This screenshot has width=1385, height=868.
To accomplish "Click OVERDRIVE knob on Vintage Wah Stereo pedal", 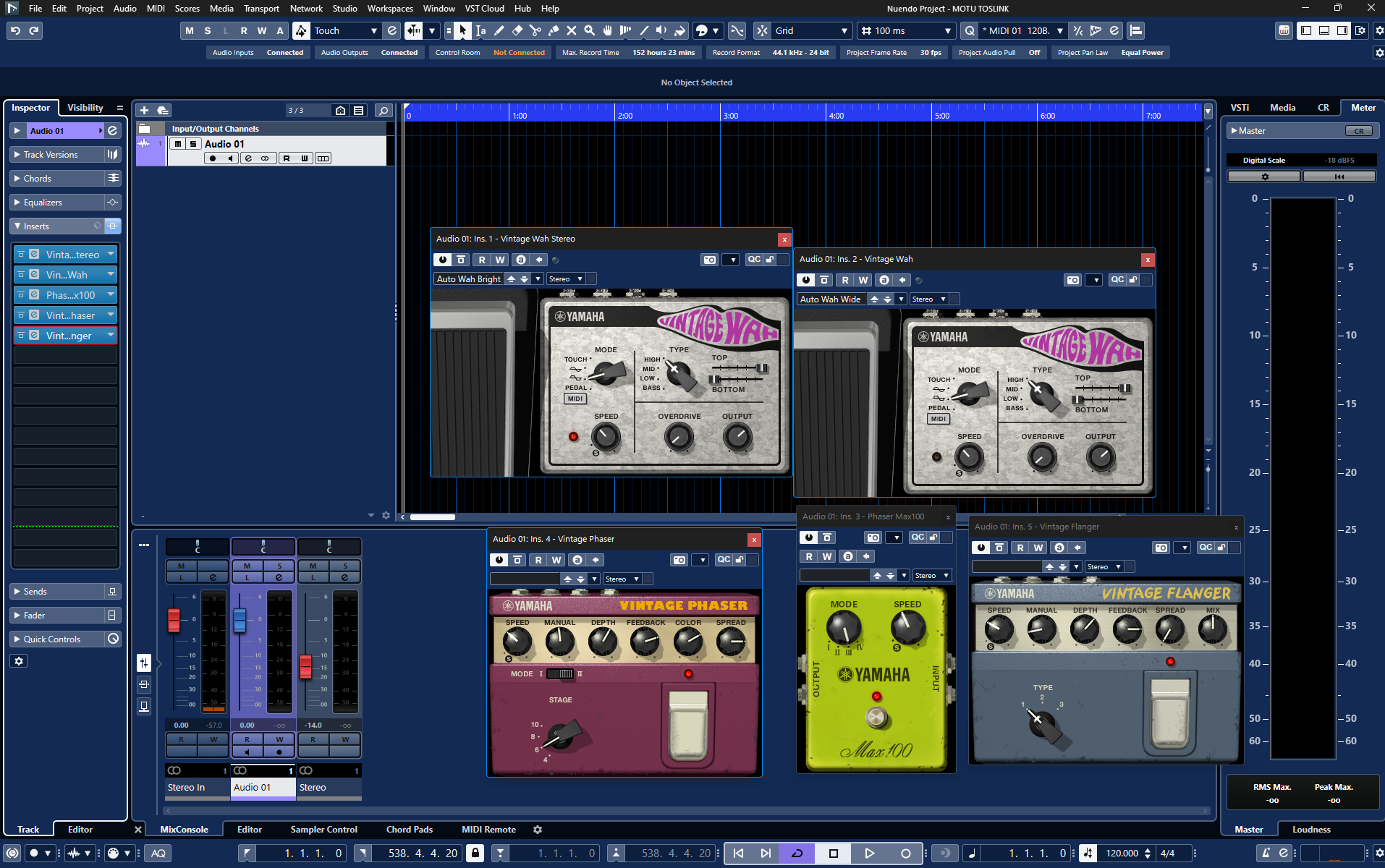I will point(678,436).
